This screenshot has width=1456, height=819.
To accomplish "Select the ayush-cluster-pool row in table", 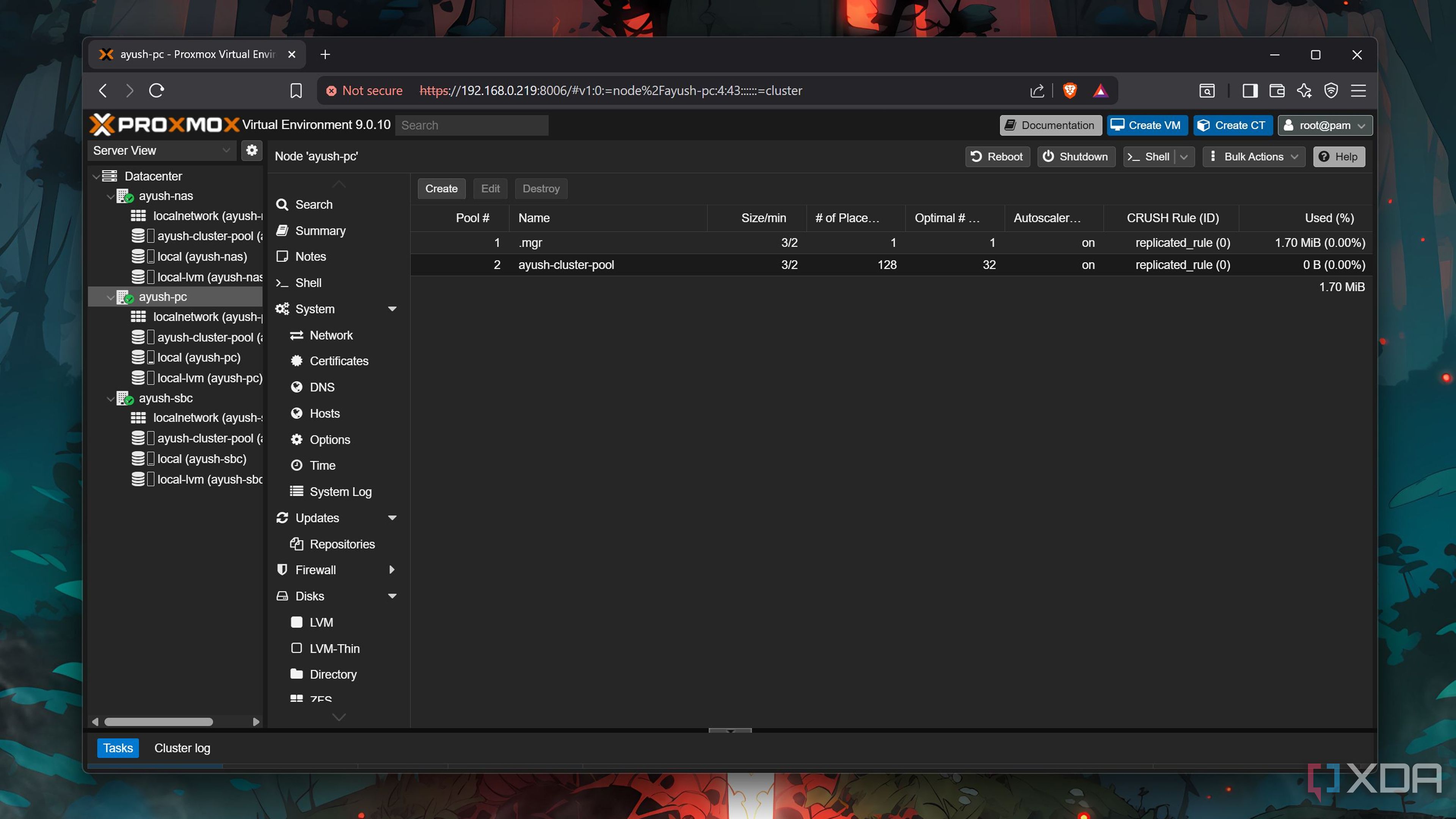I will [891, 265].
